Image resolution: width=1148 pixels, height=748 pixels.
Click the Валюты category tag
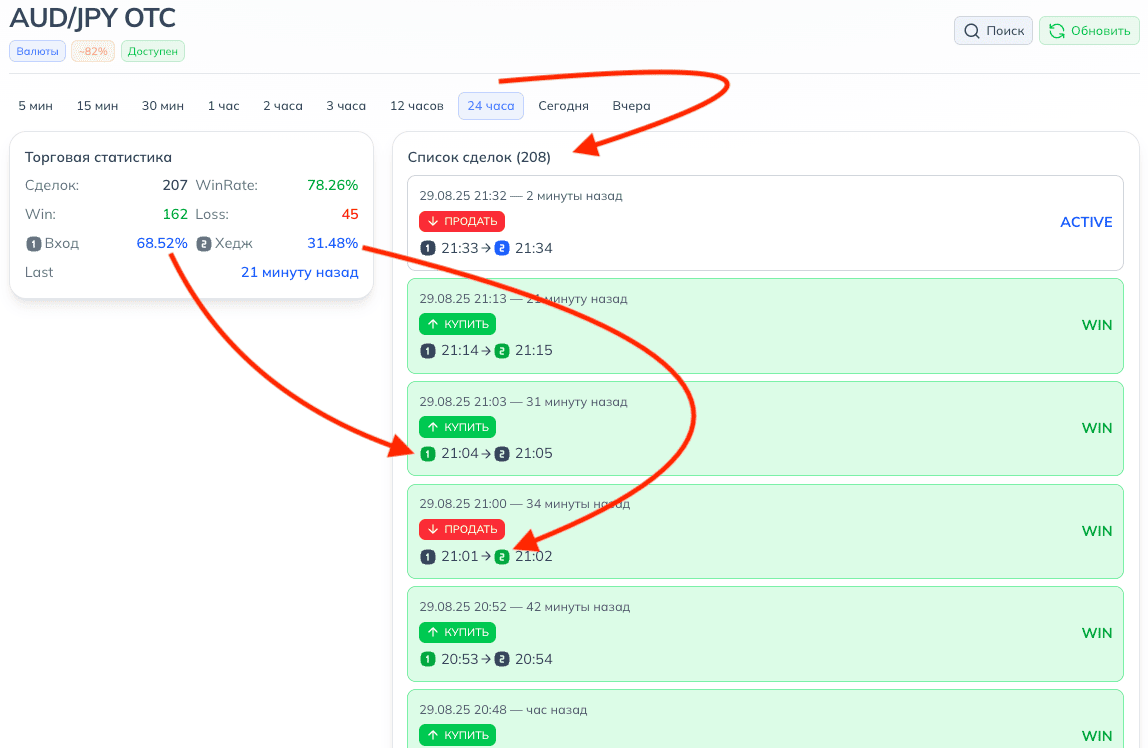[38, 51]
